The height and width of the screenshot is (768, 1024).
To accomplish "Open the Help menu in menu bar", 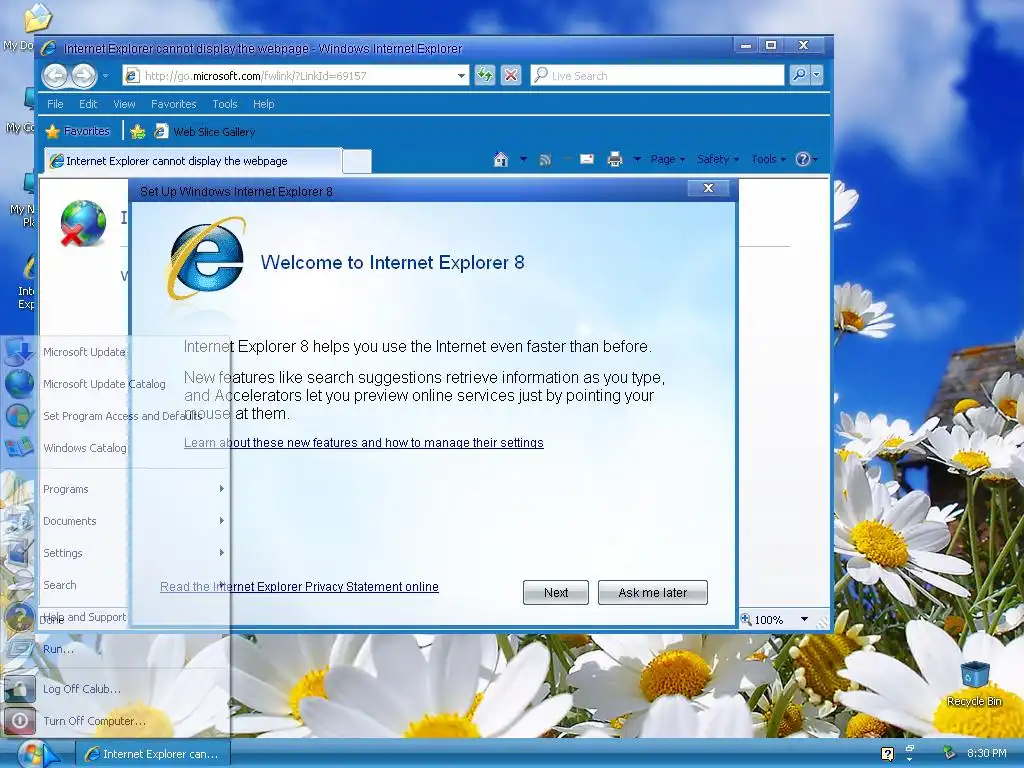I will coord(264,104).
